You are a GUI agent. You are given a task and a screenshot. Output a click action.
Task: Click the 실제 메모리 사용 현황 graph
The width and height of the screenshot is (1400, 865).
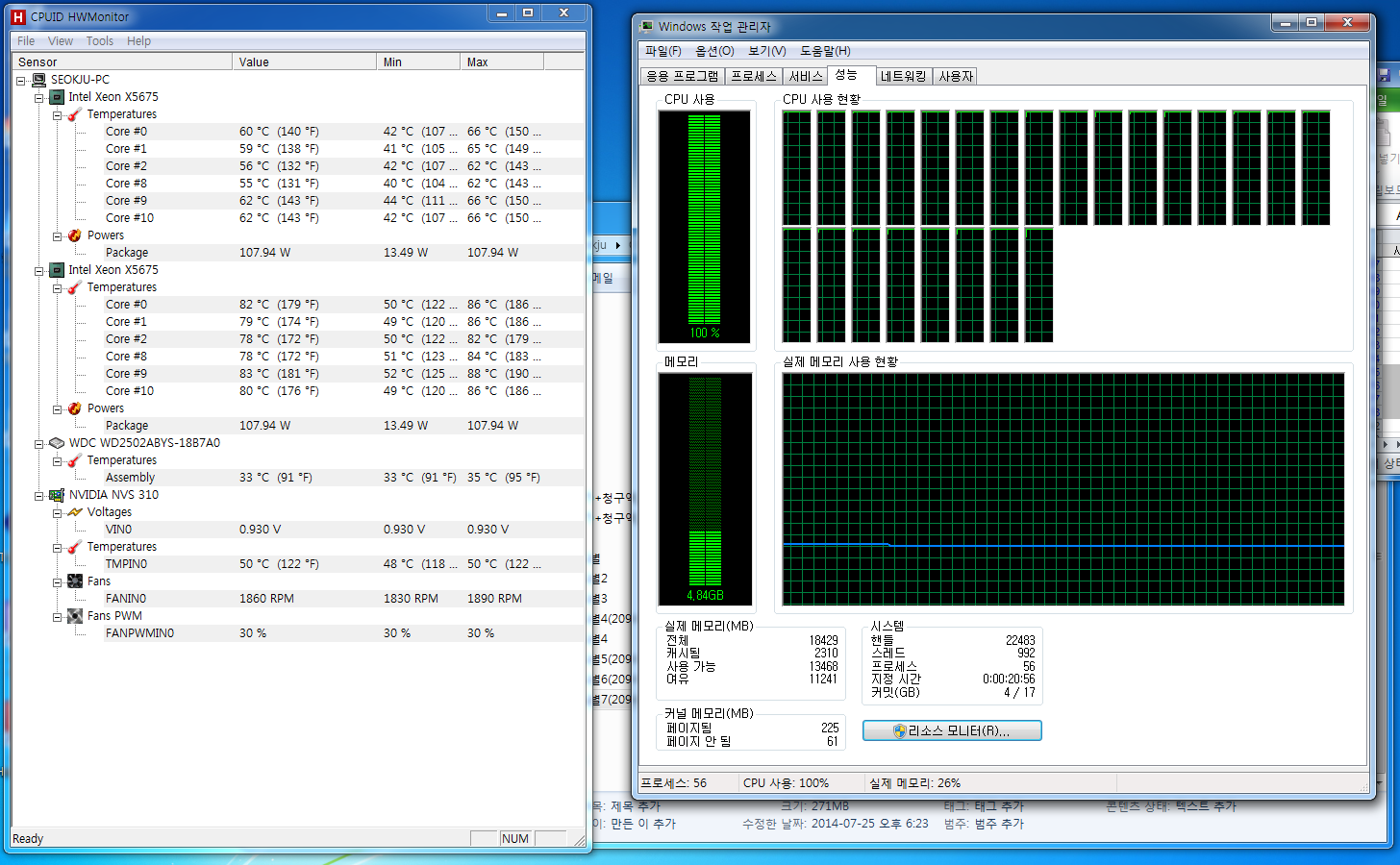click(1063, 489)
